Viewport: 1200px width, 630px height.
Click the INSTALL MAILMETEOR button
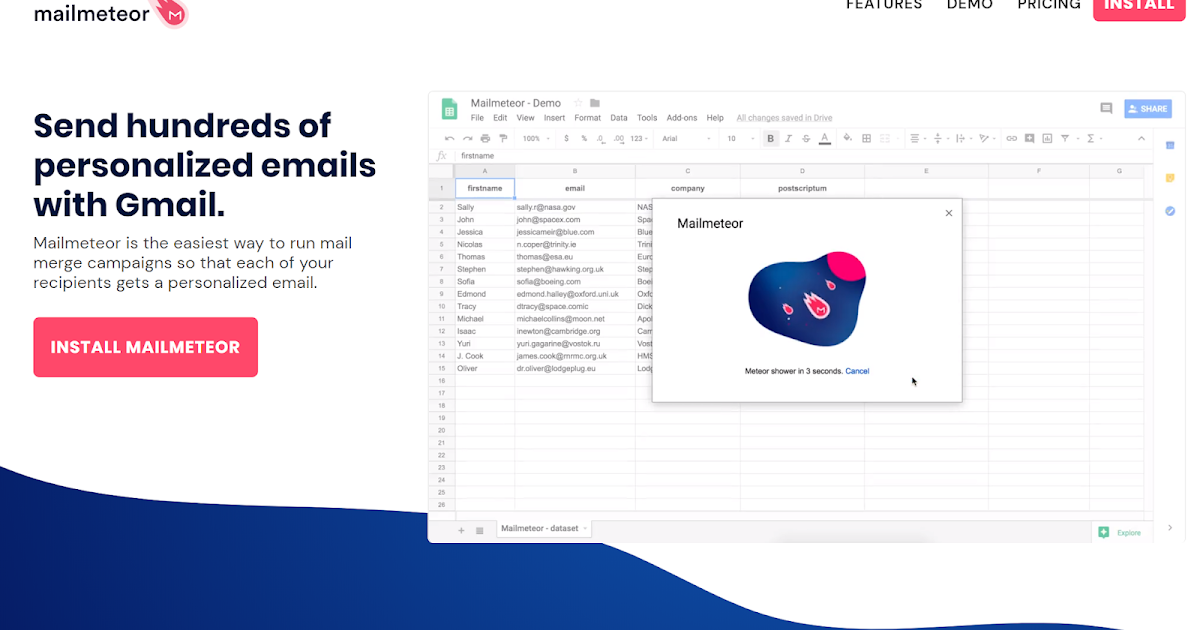click(145, 347)
